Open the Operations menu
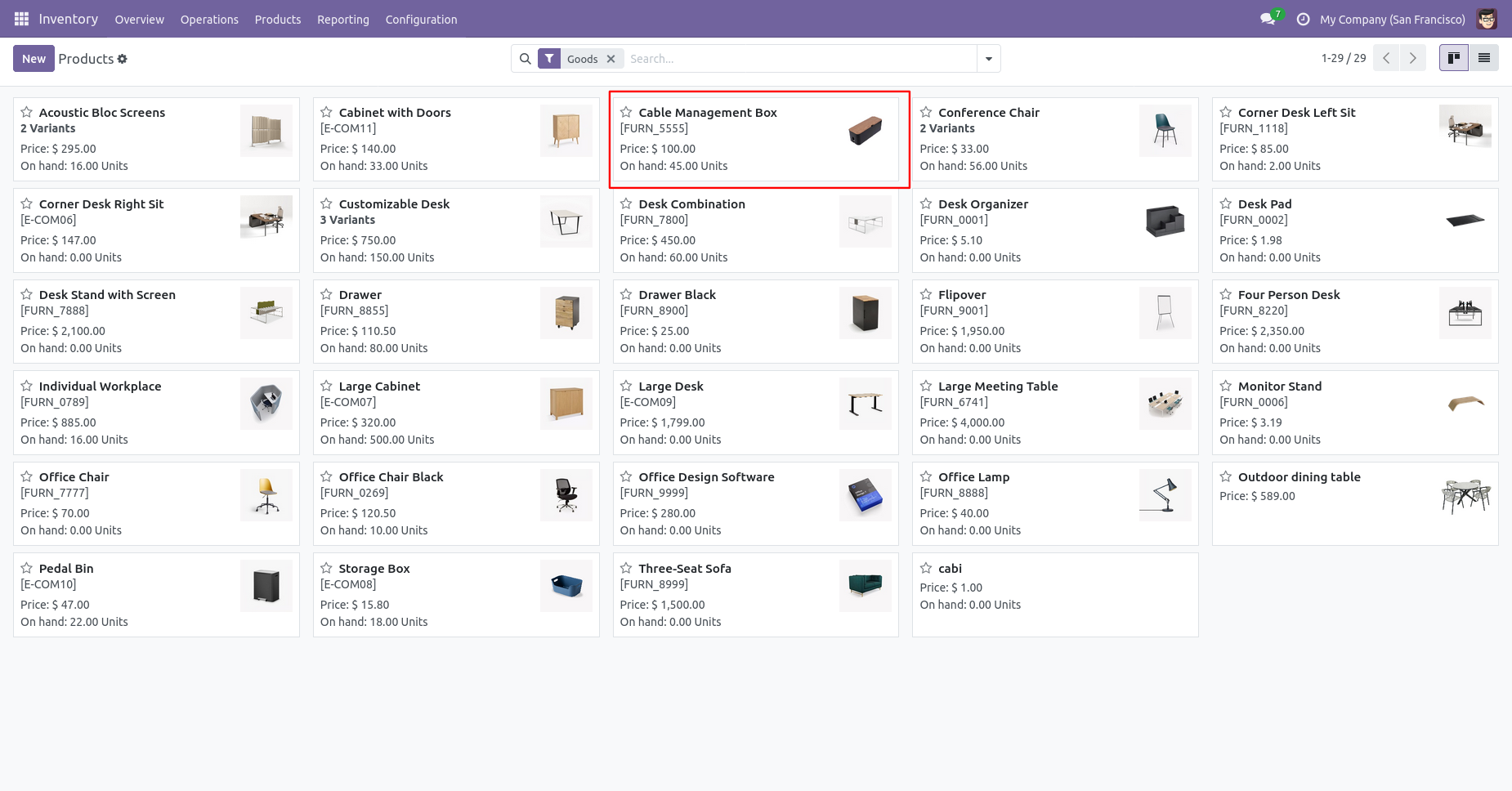 pos(209,20)
